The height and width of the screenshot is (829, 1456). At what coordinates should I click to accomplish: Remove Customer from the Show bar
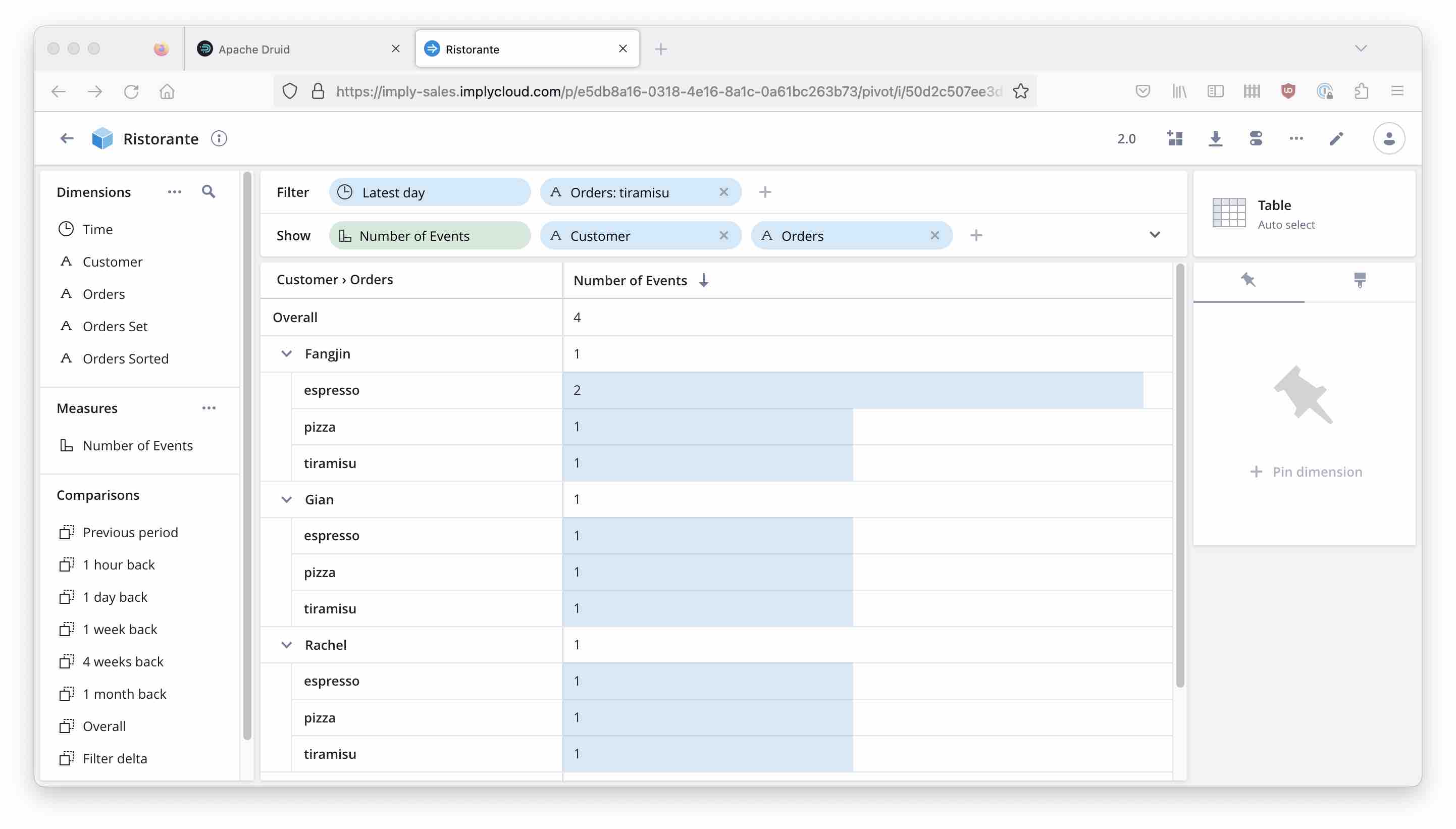723,235
